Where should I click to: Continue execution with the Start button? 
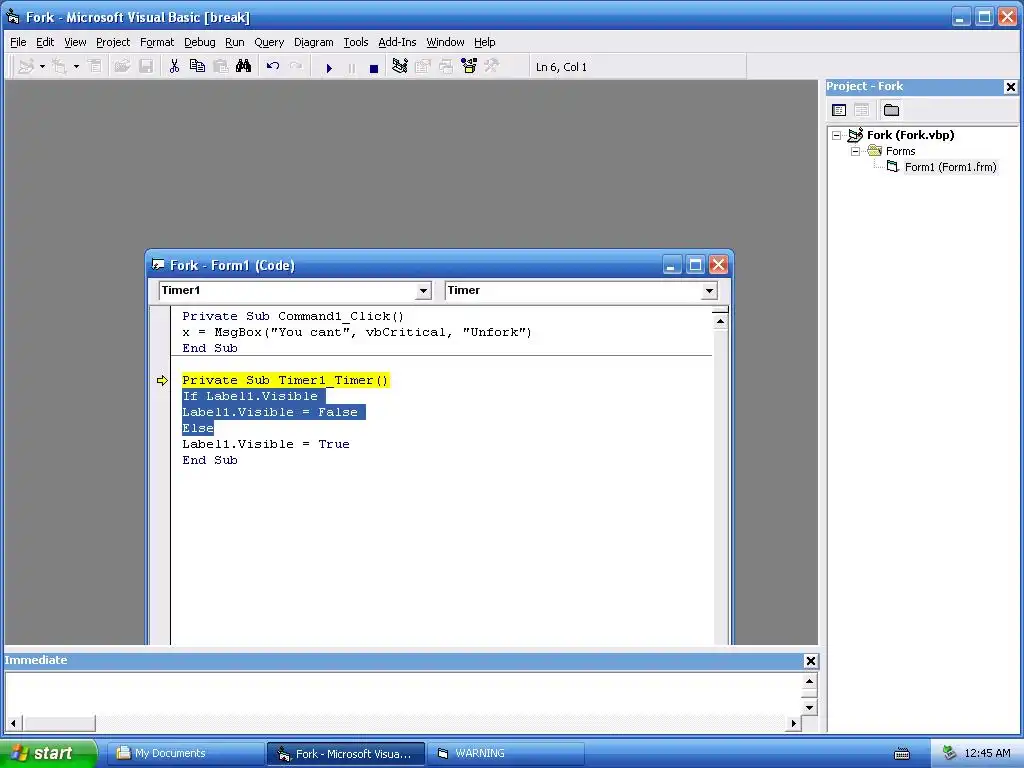pos(329,67)
